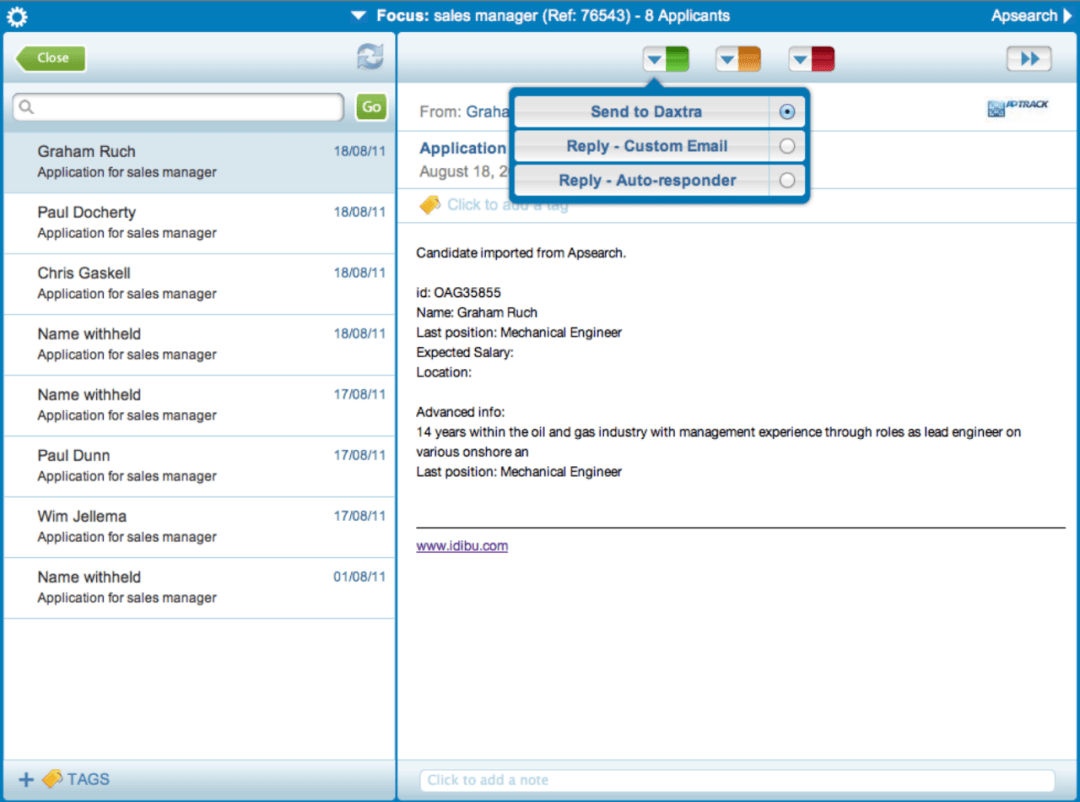The image size is (1080, 802).
Task: Select applicant Chris Gaskell
Action: pyautogui.click(x=199, y=284)
